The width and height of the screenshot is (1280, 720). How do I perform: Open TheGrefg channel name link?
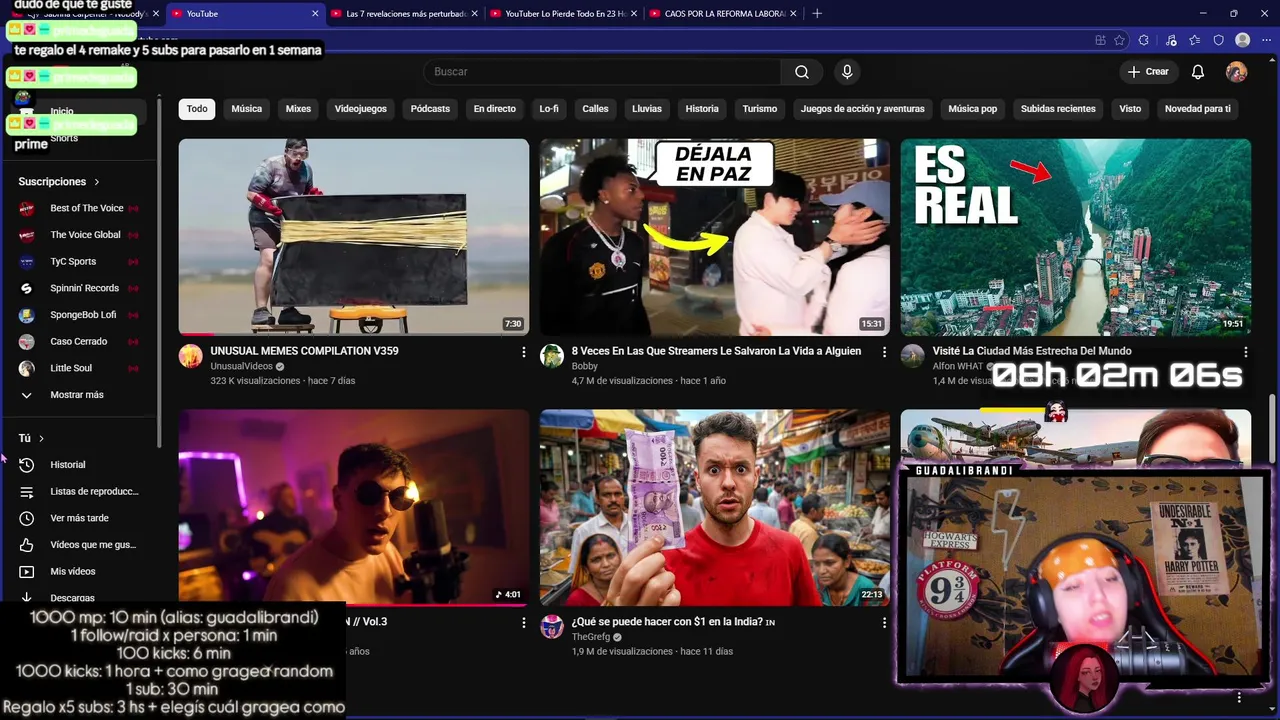[591, 637]
